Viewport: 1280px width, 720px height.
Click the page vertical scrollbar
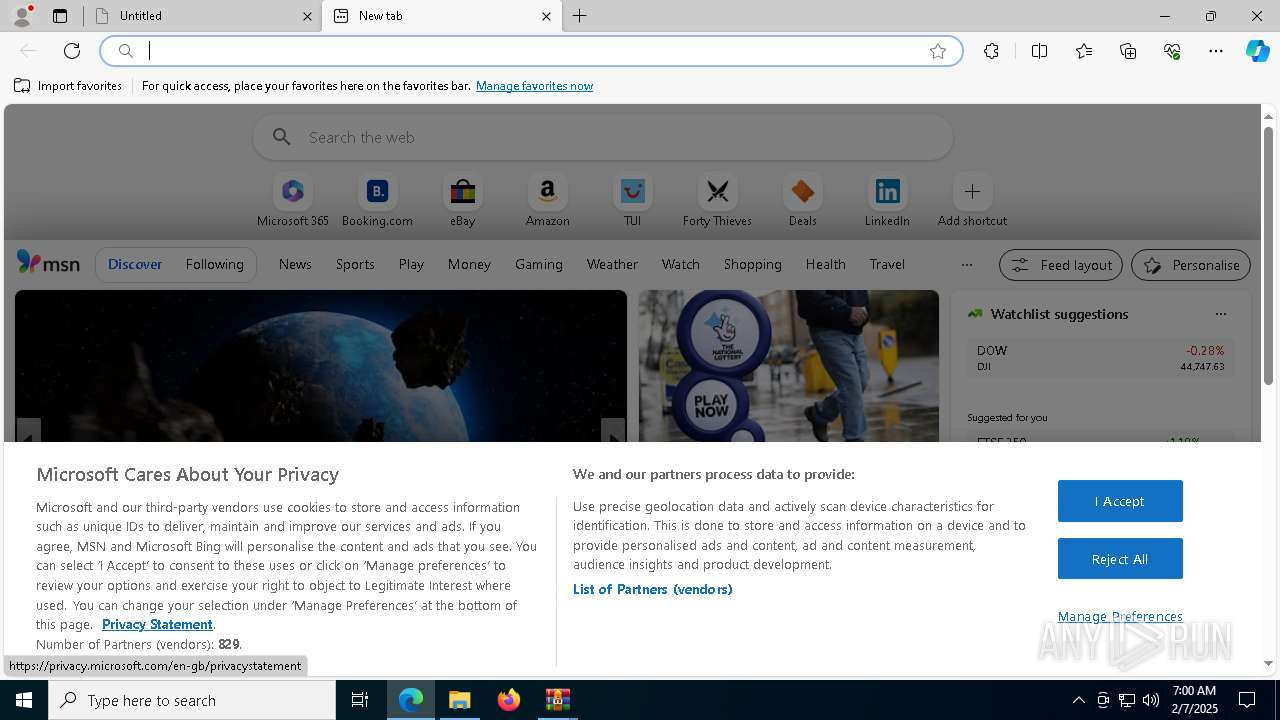click(x=1268, y=255)
